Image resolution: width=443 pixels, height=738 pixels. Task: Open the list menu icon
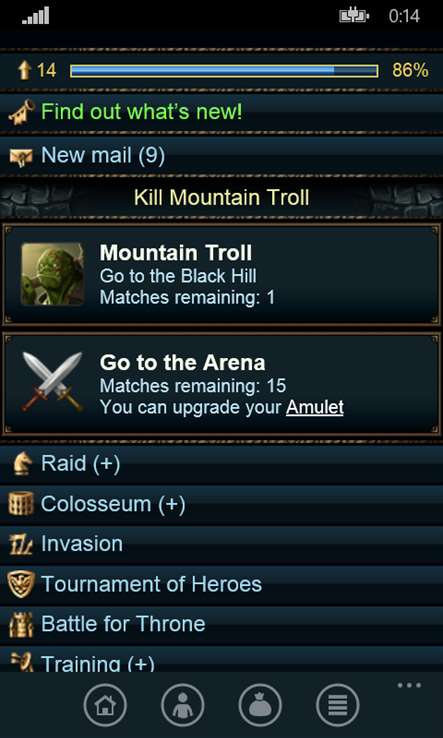(x=338, y=705)
